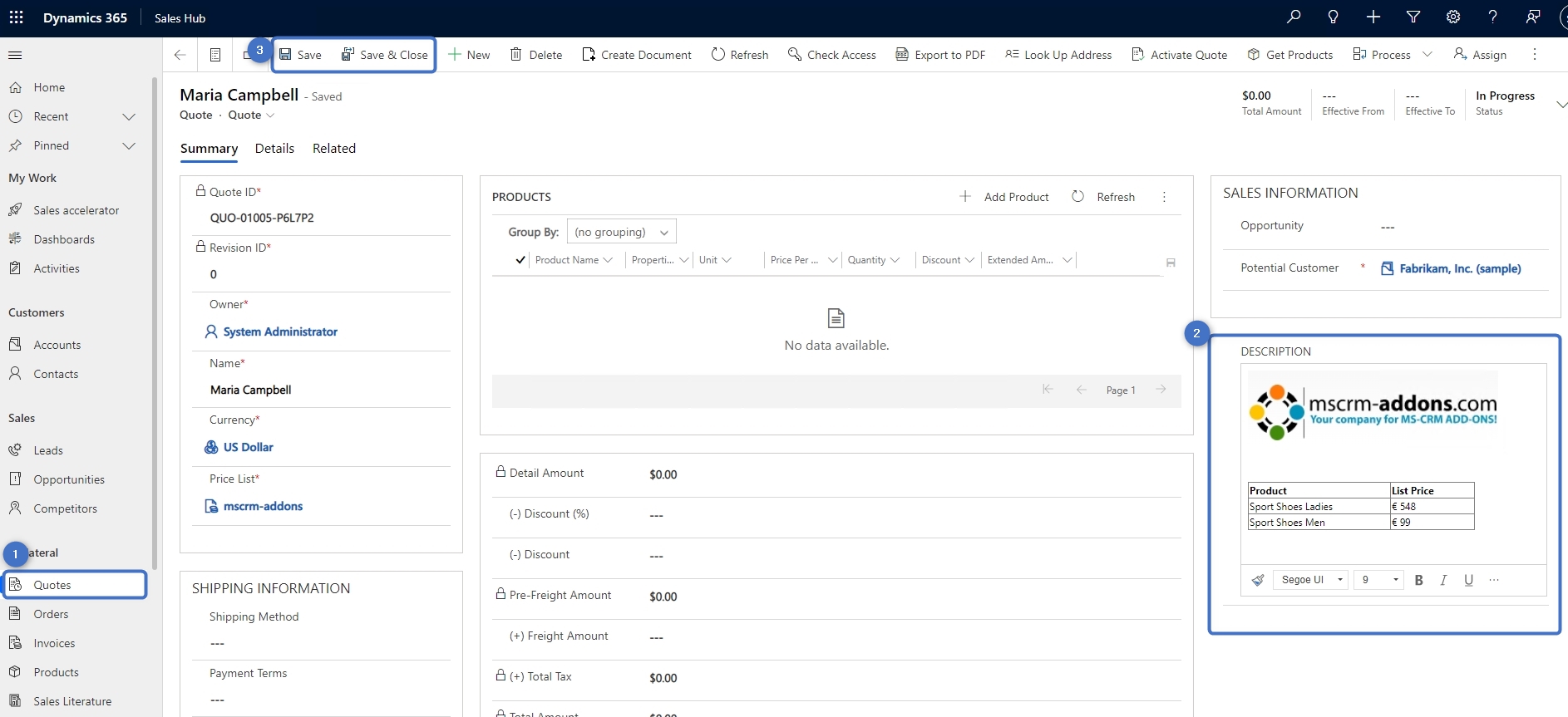Screen dimensions: 1568x717
Task: Collapse the hamburger site map menu
Action: coord(15,55)
